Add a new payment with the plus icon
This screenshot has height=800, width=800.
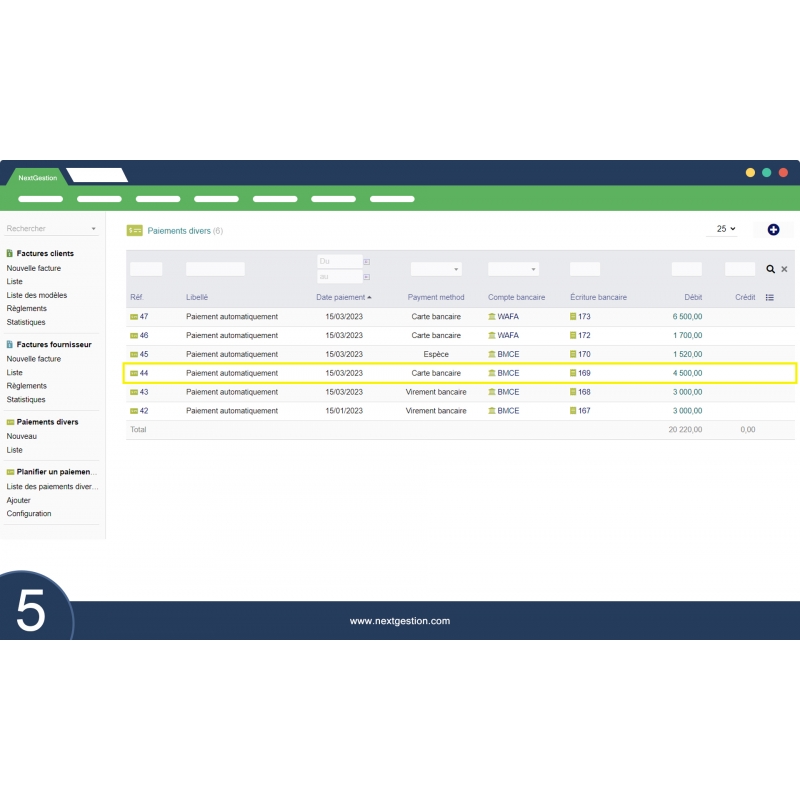tap(774, 230)
